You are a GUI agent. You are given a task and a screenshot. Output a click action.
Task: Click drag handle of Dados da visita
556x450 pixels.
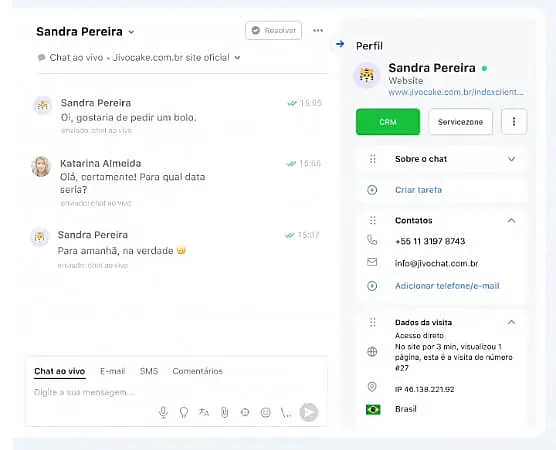click(x=373, y=322)
